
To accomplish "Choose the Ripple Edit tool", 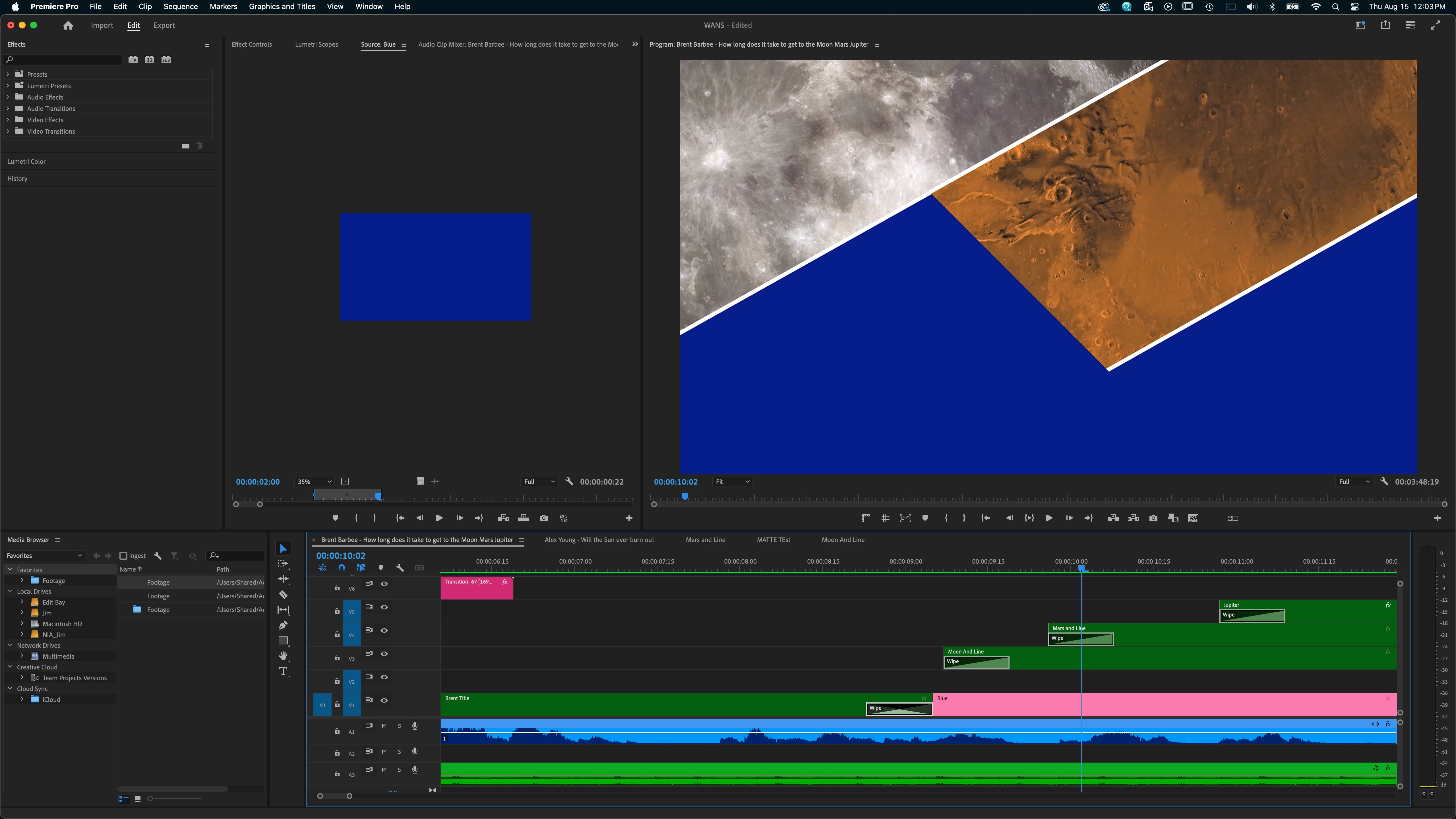I will coord(283,579).
